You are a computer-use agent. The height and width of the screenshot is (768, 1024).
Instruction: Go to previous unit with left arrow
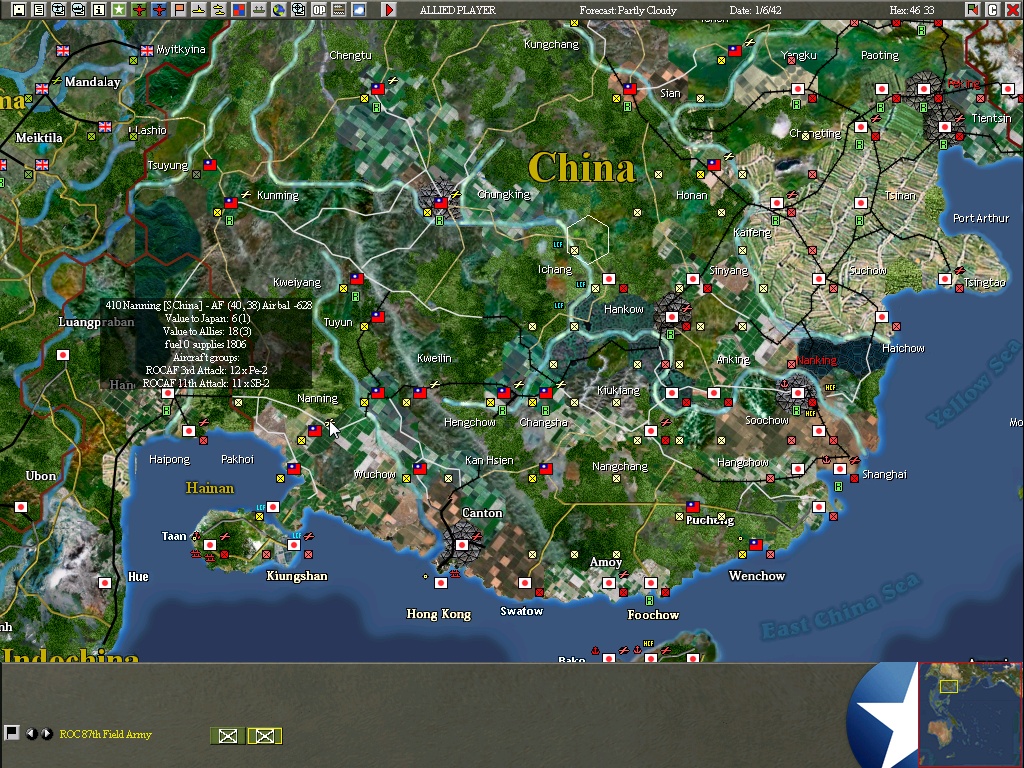(x=31, y=733)
